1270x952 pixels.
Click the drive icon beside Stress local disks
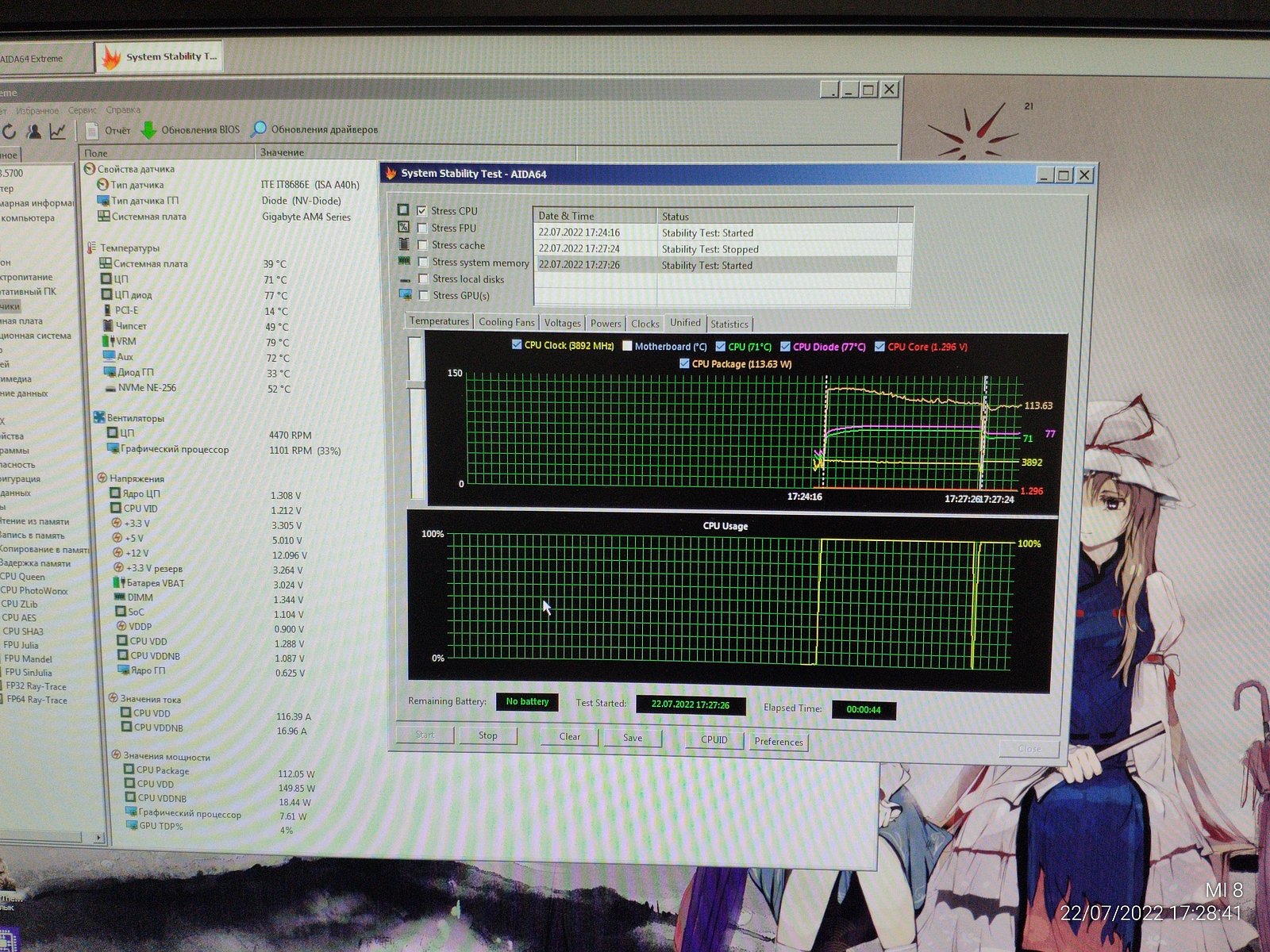point(405,279)
